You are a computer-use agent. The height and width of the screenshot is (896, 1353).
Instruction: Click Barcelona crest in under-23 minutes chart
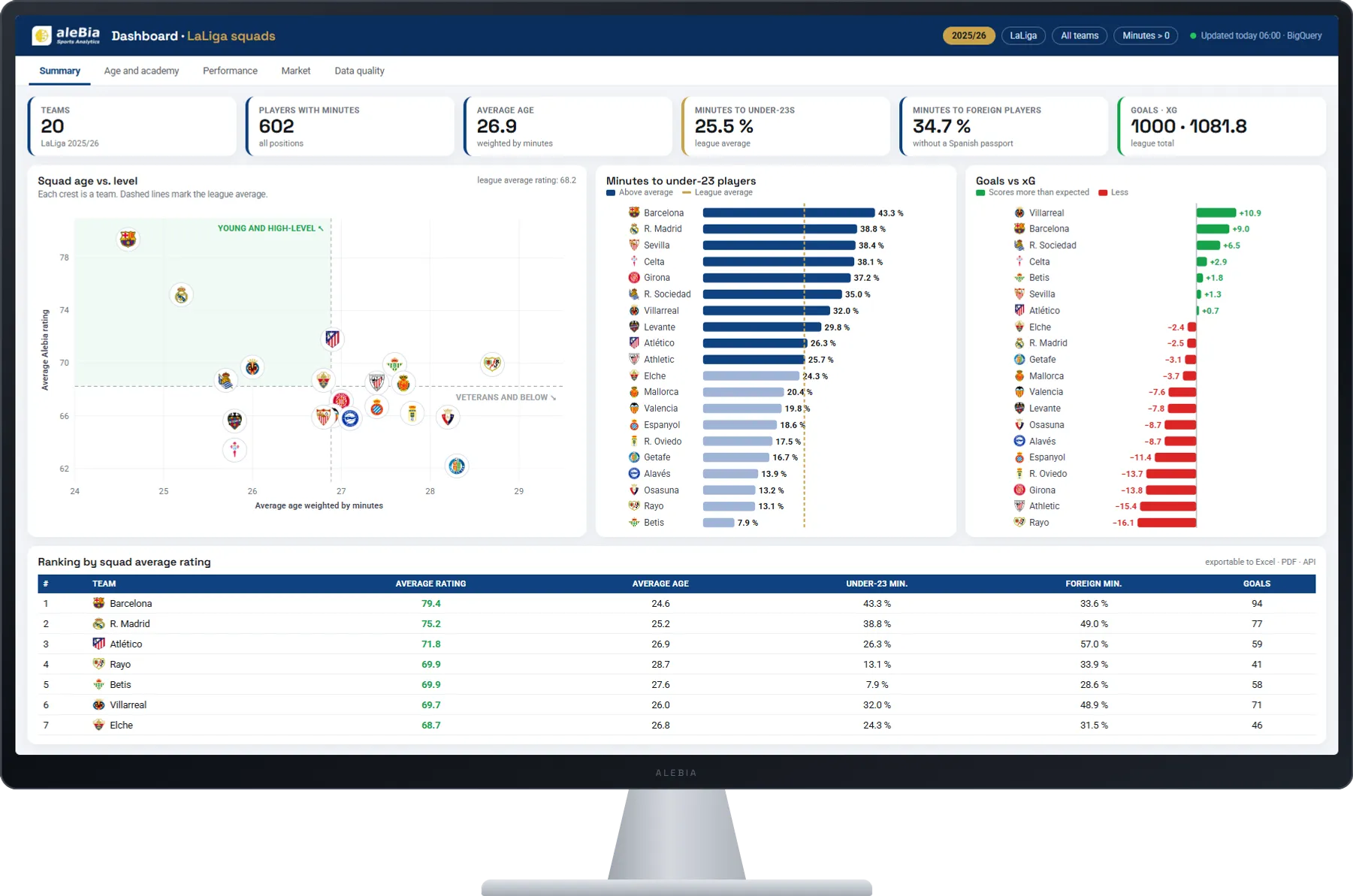(x=634, y=213)
